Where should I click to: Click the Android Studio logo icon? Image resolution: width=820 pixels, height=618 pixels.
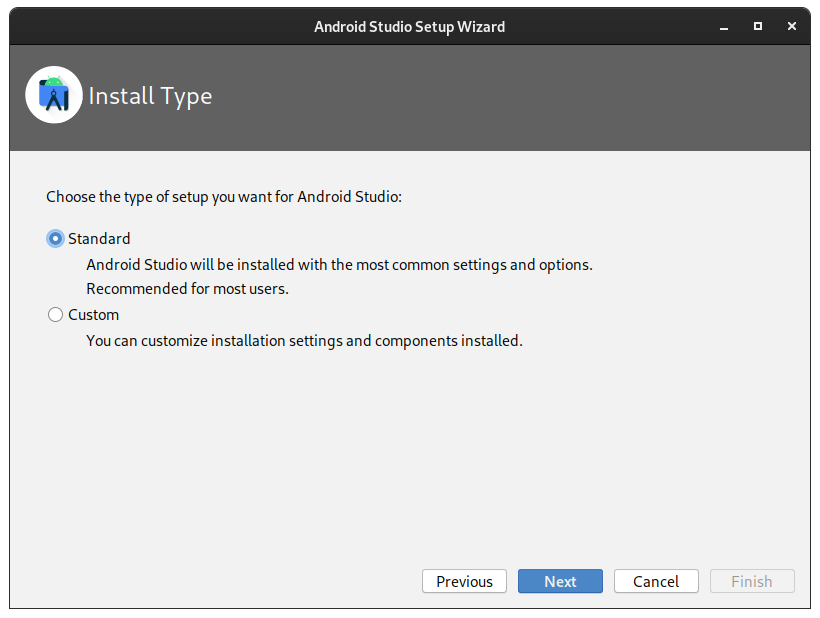[x=54, y=95]
